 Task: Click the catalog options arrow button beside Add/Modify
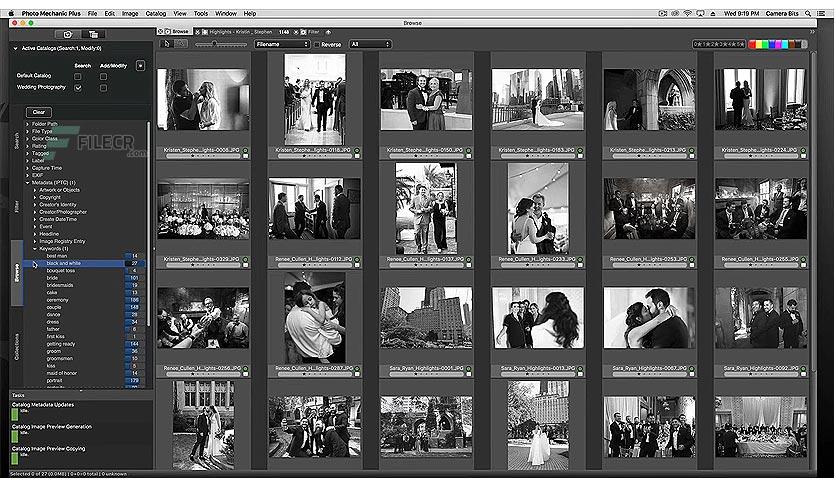pos(140,66)
